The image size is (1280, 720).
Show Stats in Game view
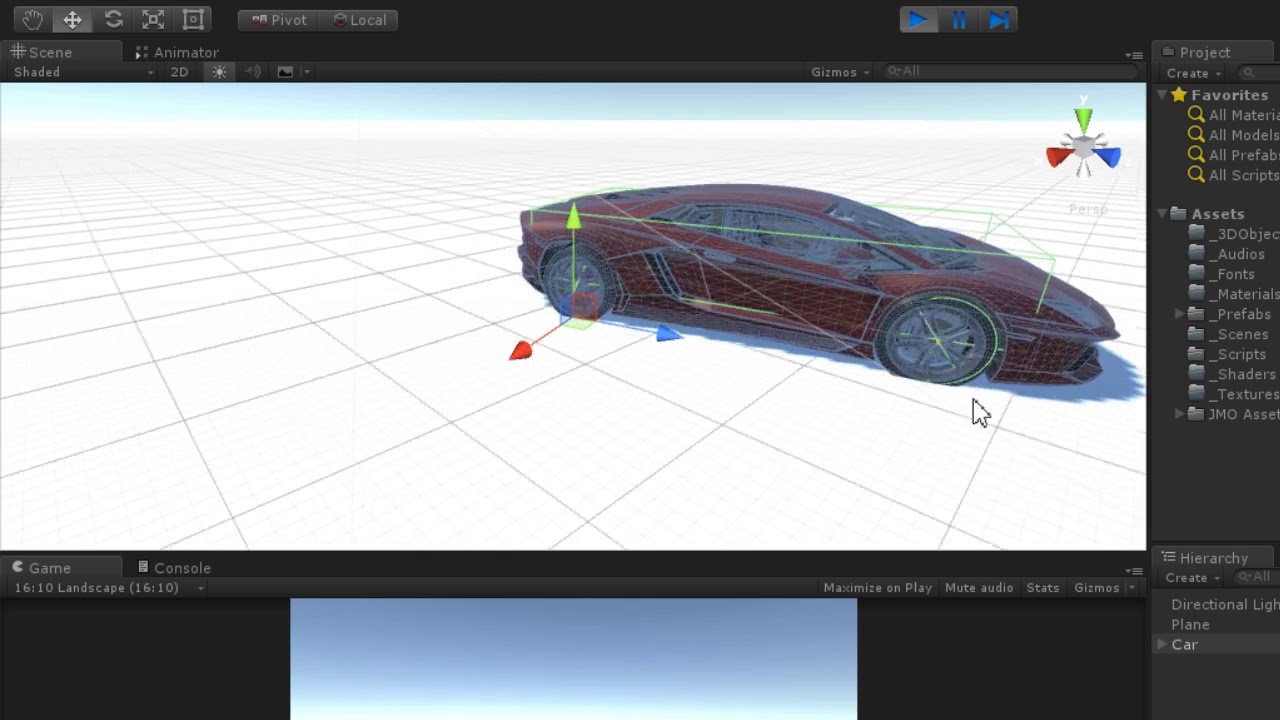[1043, 588]
